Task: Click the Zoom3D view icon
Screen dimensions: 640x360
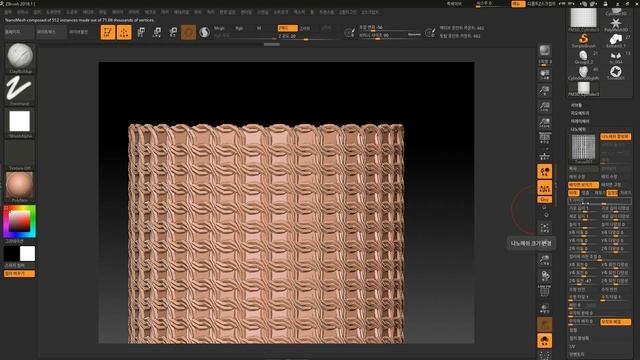Action: (544, 260)
